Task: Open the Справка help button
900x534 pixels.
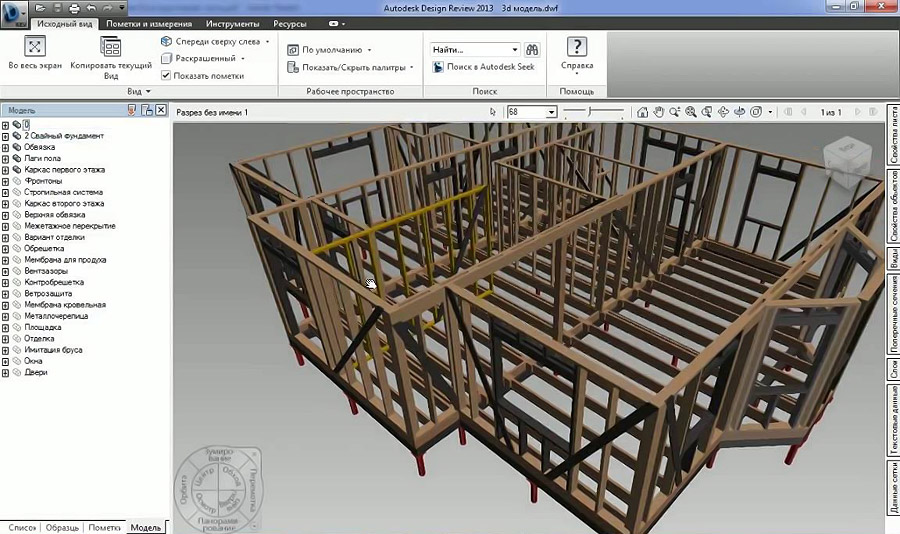Action: [x=576, y=53]
